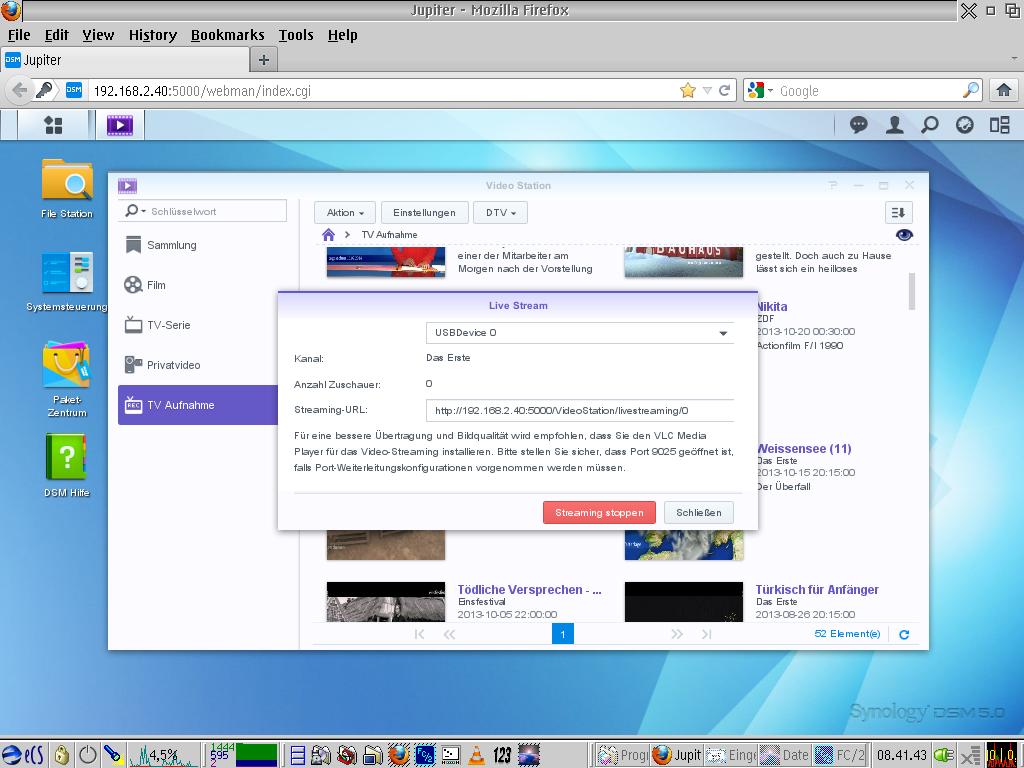Go to the last page of results

point(707,634)
